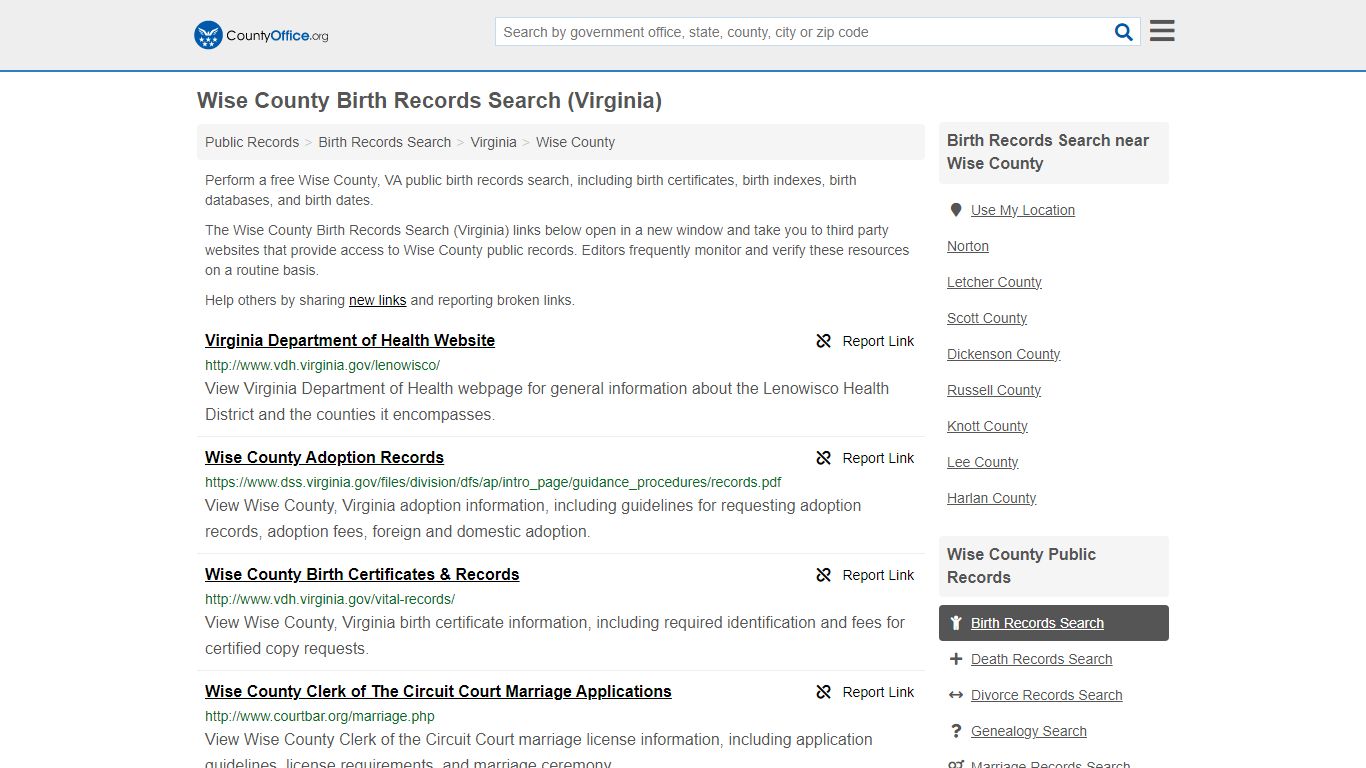The height and width of the screenshot is (768, 1366).
Task: Open Genealogy Search sidebar item
Action: tap(1029, 731)
